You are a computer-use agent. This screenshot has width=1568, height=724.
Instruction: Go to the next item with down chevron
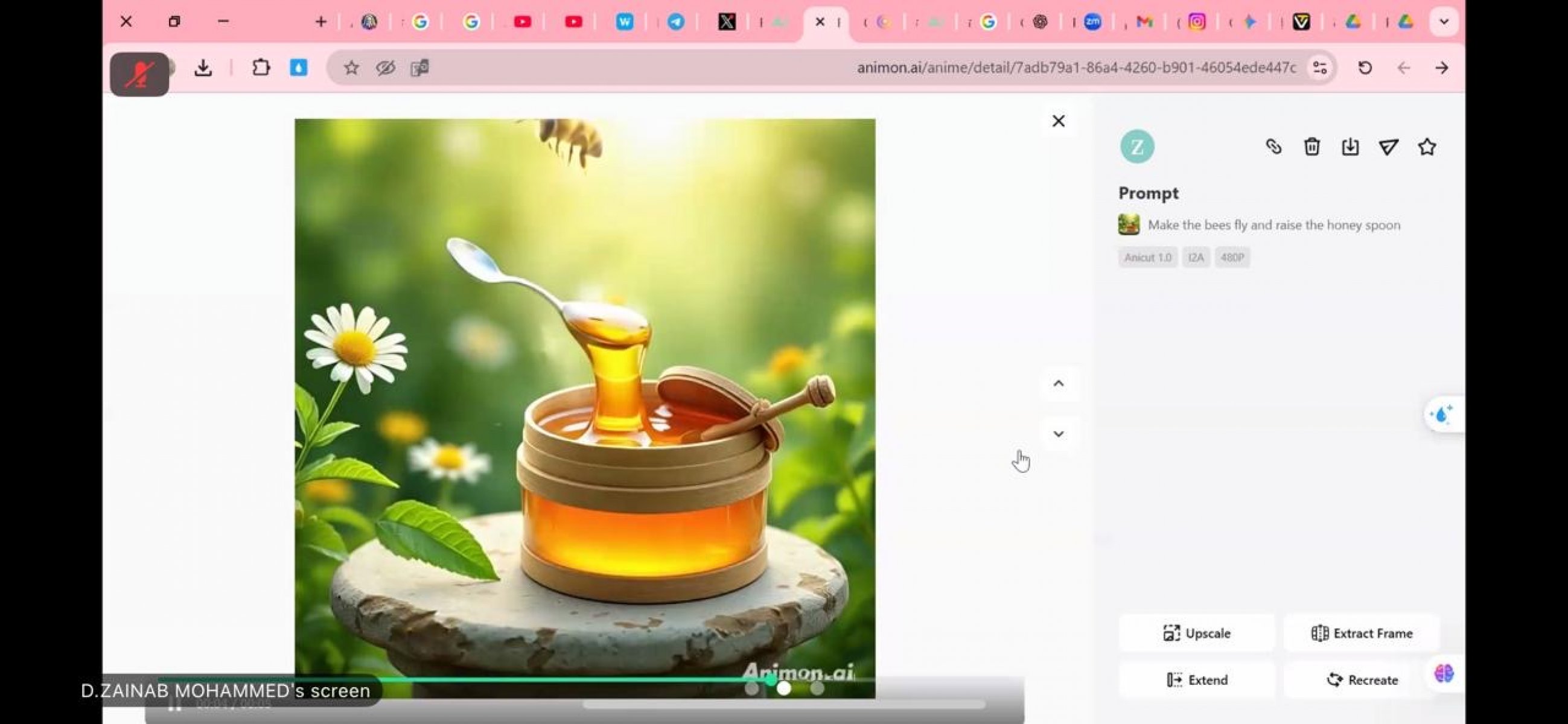[1059, 434]
